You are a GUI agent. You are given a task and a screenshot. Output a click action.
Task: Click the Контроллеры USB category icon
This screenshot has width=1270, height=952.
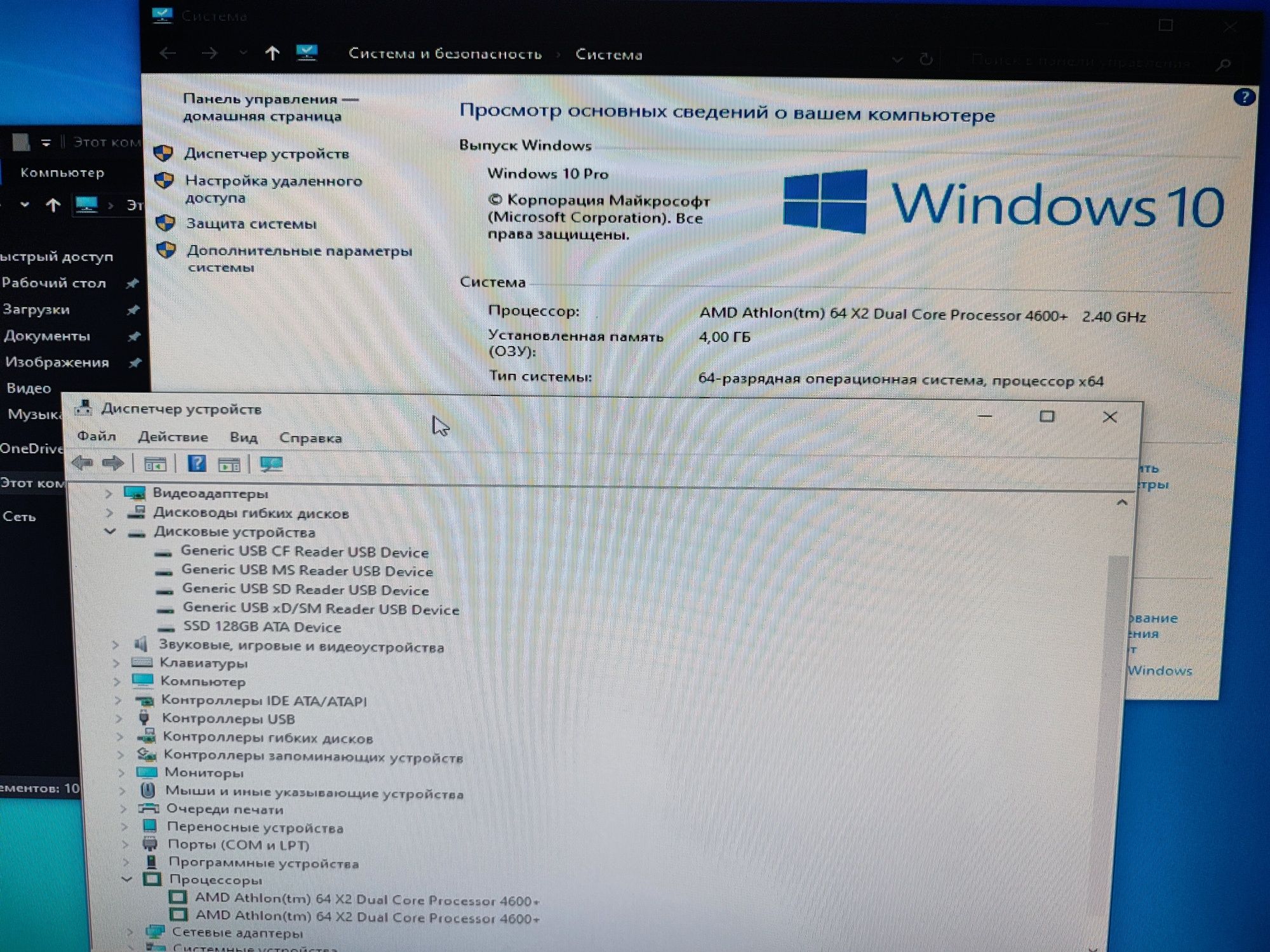(x=144, y=718)
